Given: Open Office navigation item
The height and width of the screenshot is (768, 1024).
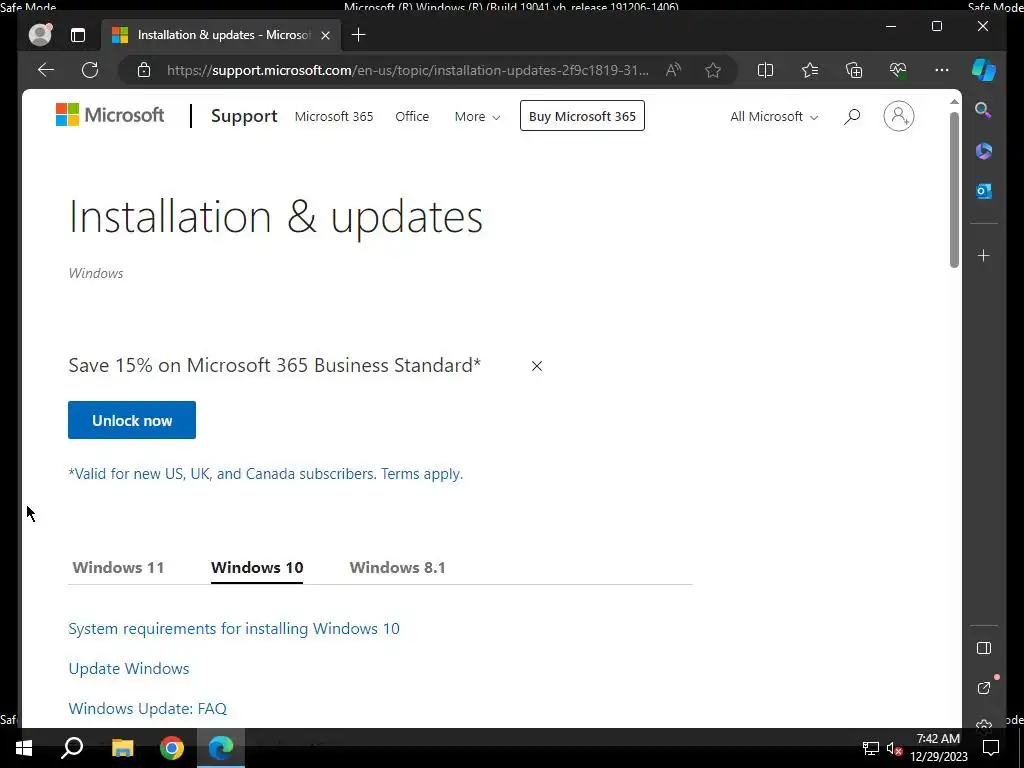Looking at the screenshot, I should [412, 116].
